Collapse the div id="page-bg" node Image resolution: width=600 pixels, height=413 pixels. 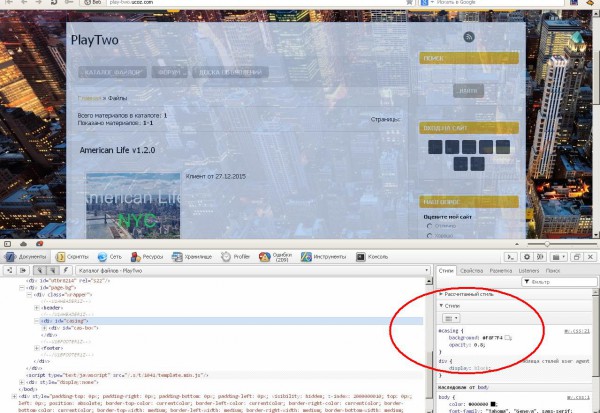point(22,287)
